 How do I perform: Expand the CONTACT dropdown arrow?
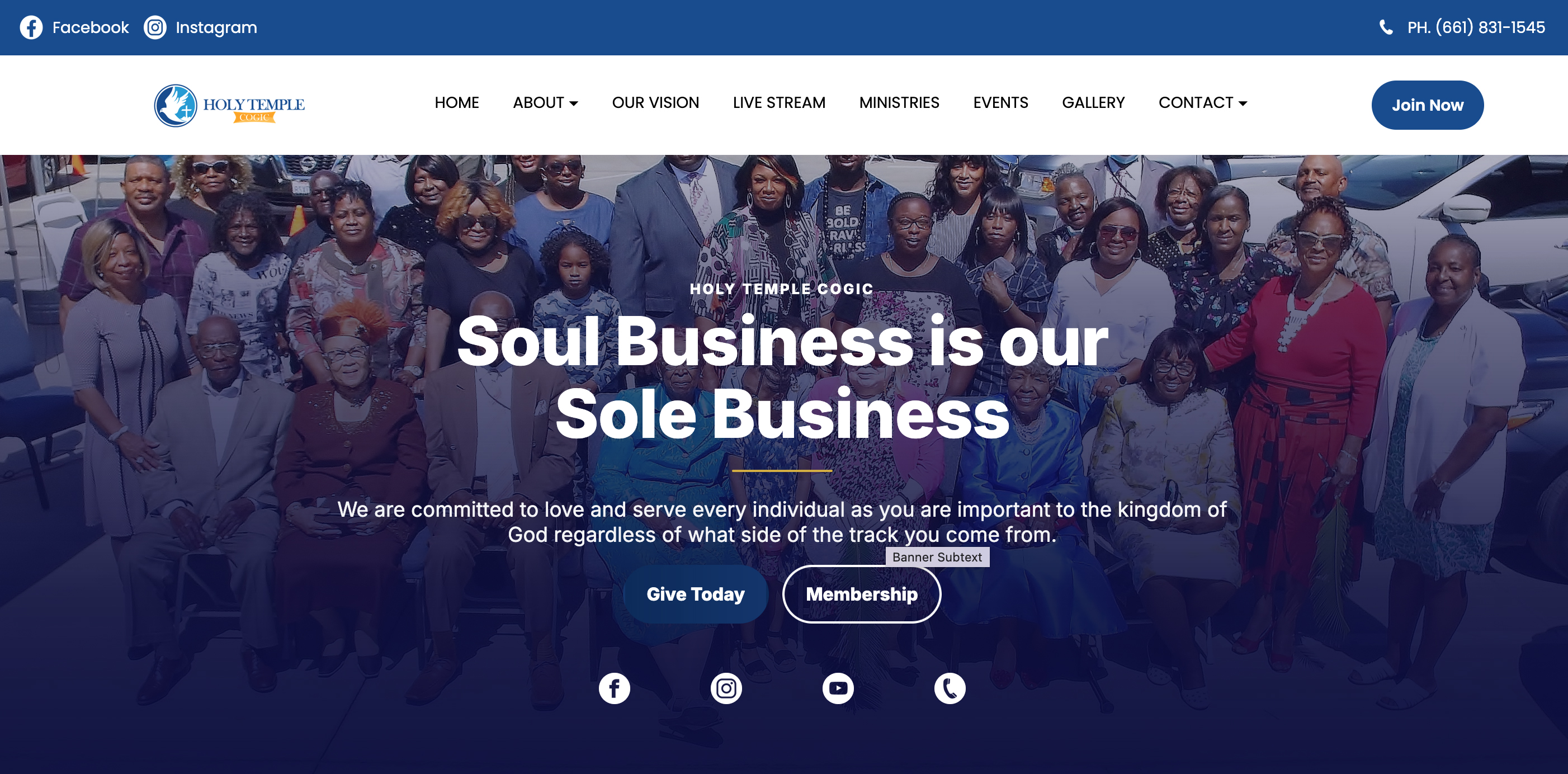[1243, 103]
